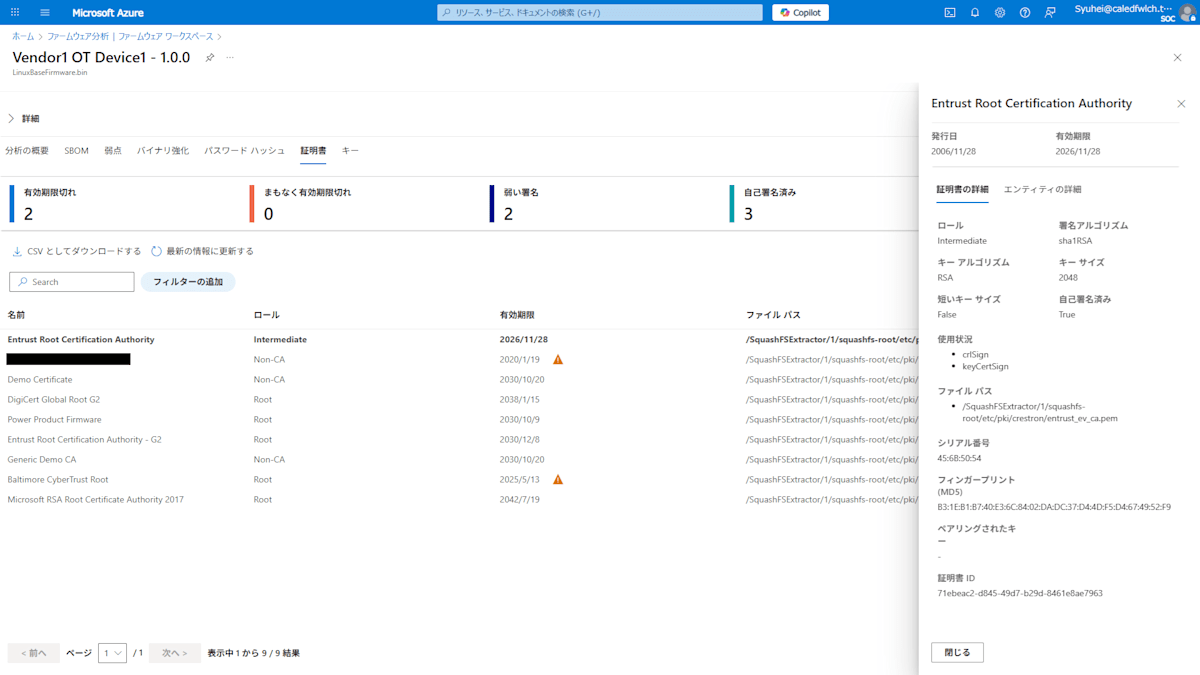Select the Generic Demo CA row
Viewport: 1200px width, 675px height.
(460, 460)
